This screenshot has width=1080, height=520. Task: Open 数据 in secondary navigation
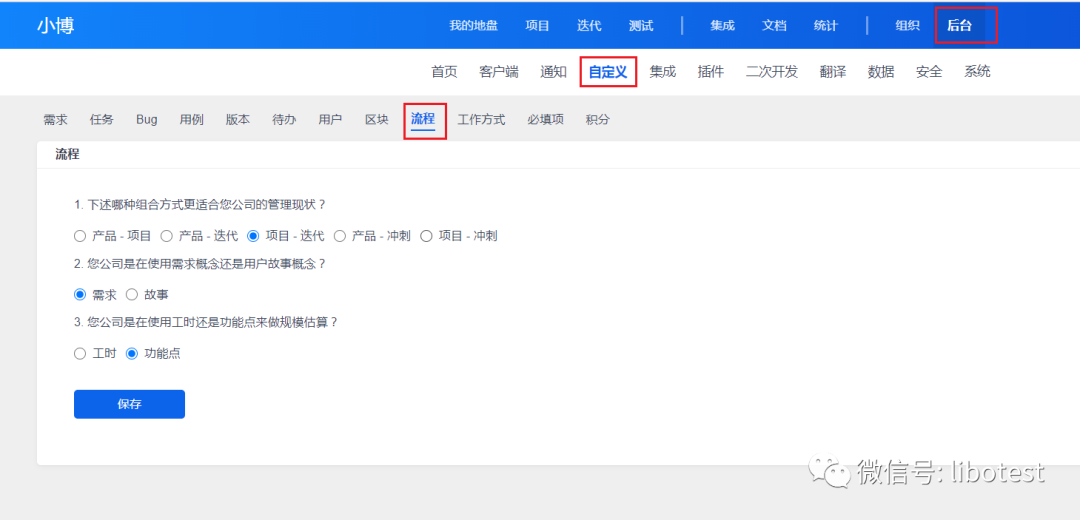[x=881, y=72]
